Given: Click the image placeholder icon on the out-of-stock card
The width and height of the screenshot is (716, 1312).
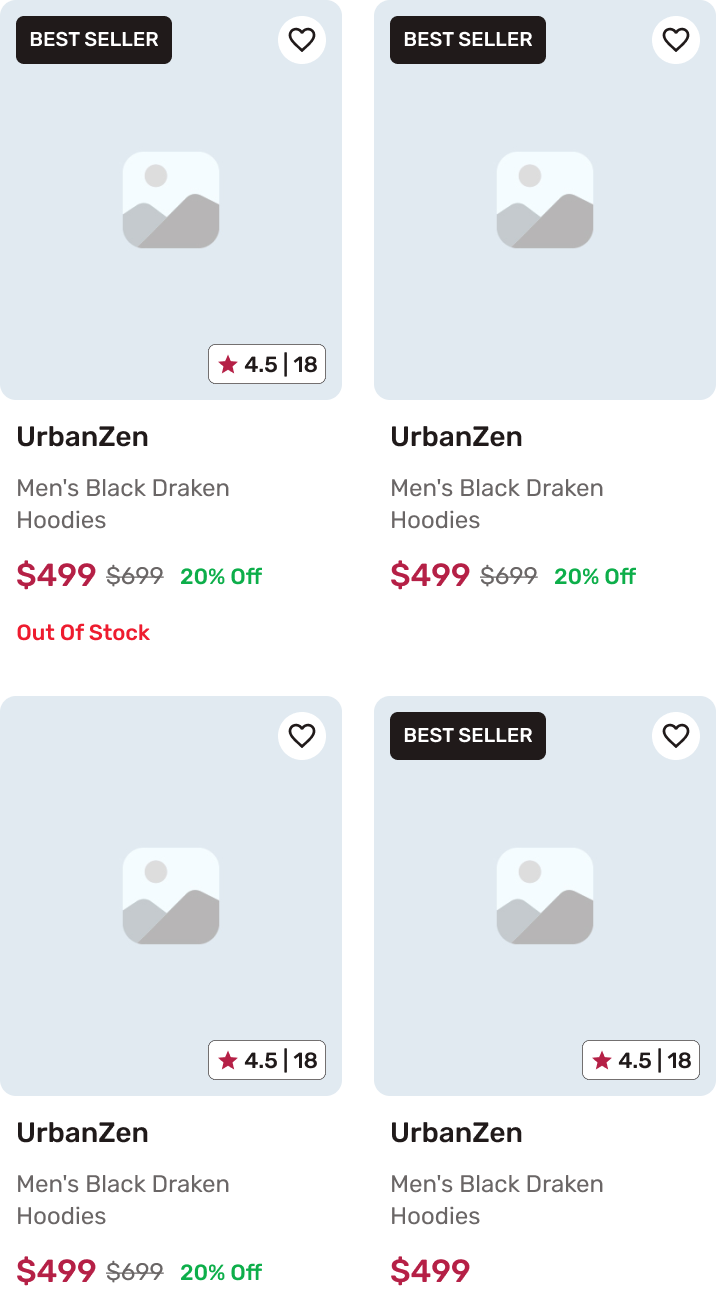Looking at the screenshot, I should tap(171, 200).
